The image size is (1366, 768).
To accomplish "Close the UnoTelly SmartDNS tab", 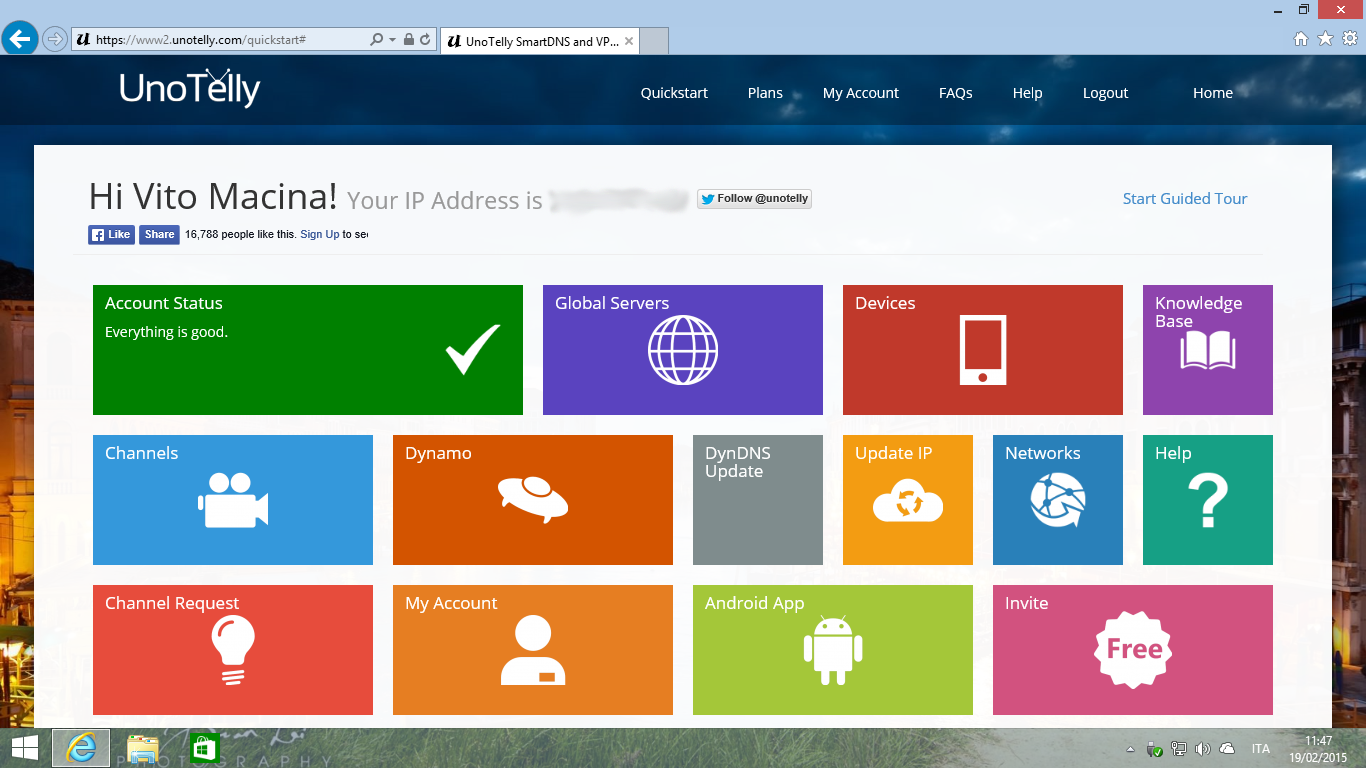I will tap(628, 41).
